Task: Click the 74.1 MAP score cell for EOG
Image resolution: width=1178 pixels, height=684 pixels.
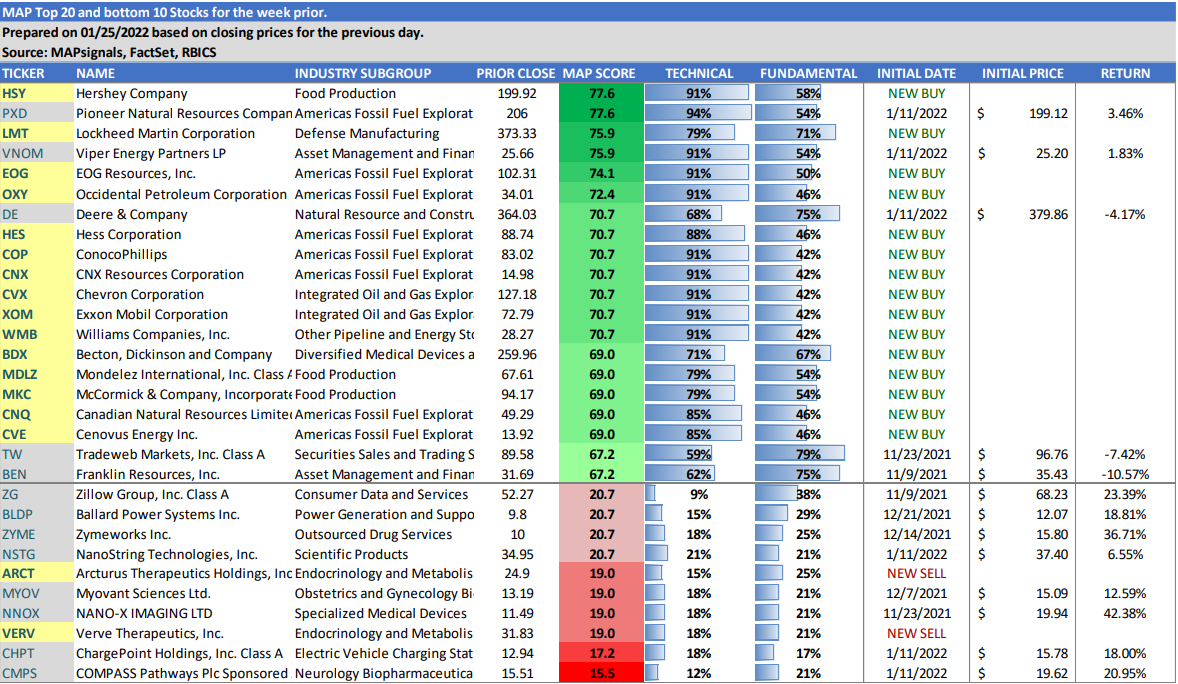Action: (601, 174)
